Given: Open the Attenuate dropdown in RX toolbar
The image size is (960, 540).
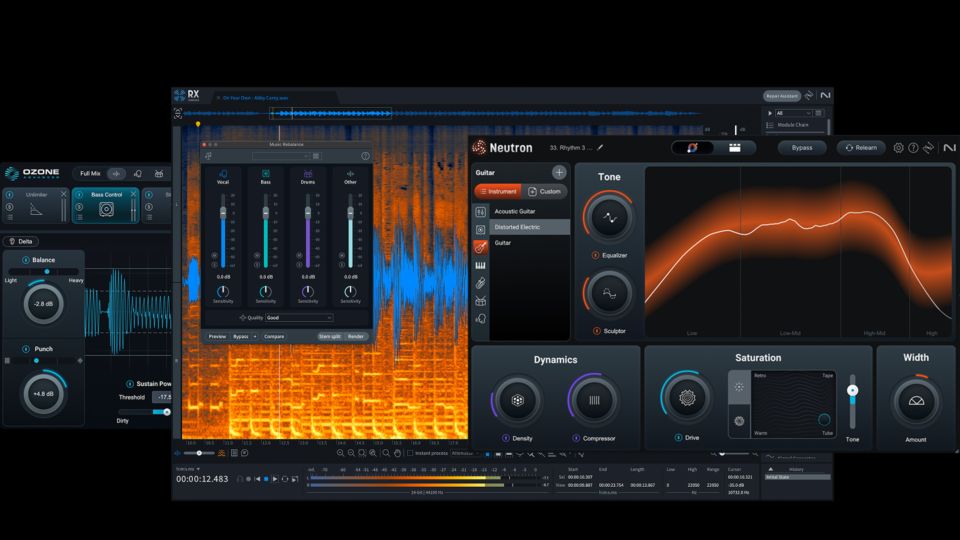Looking at the screenshot, I should click(x=465, y=453).
